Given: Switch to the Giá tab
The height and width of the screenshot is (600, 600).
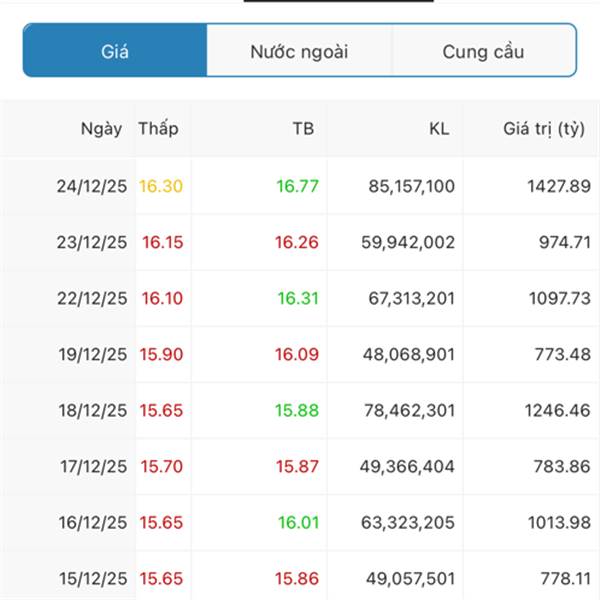Looking at the screenshot, I should point(115,51).
